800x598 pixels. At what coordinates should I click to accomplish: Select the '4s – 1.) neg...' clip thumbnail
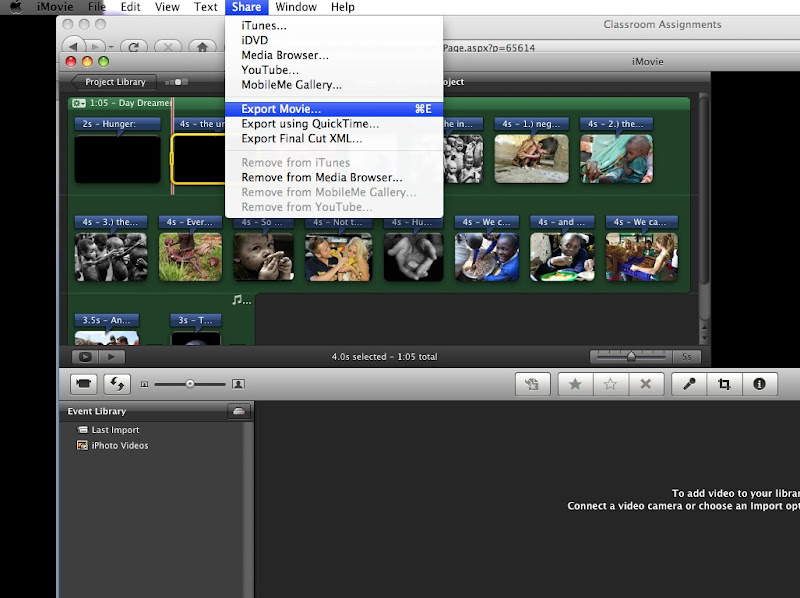(x=531, y=159)
